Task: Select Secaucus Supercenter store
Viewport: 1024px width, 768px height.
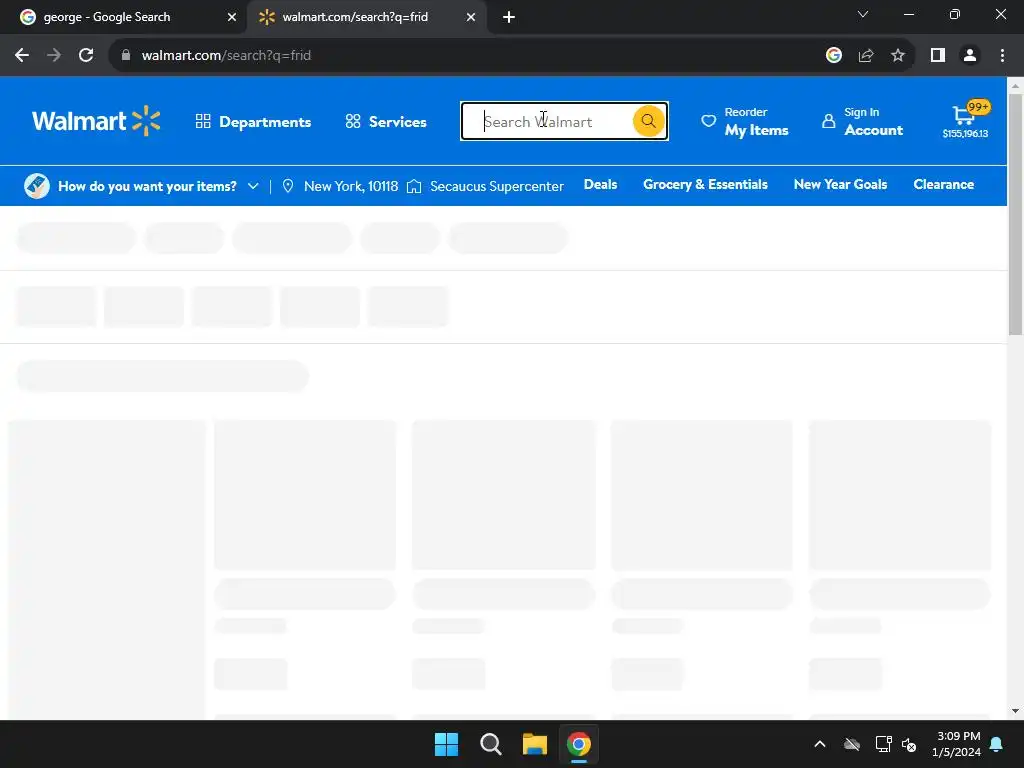Action: [x=496, y=186]
